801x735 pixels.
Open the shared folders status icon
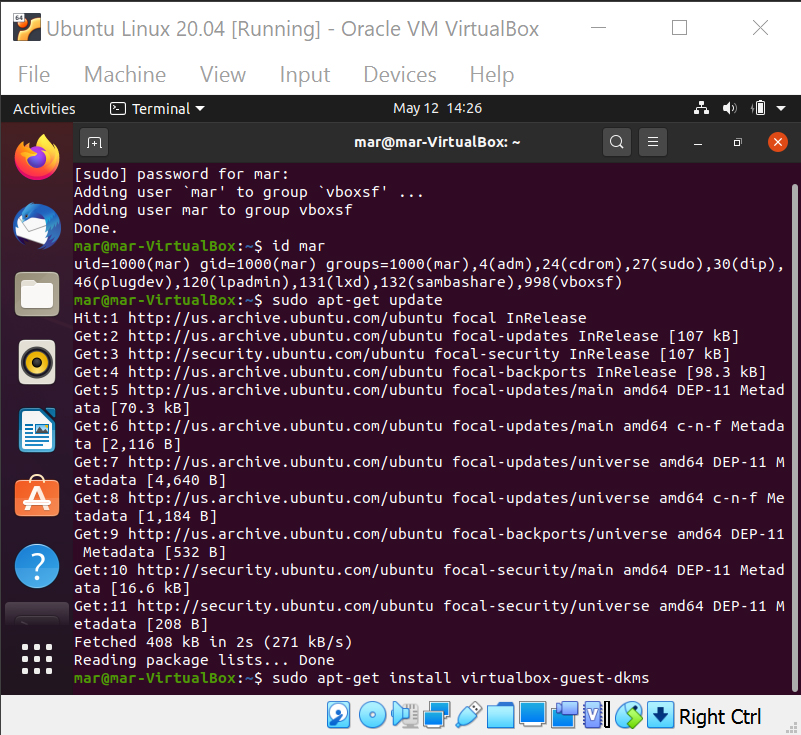pyautogui.click(x=500, y=714)
